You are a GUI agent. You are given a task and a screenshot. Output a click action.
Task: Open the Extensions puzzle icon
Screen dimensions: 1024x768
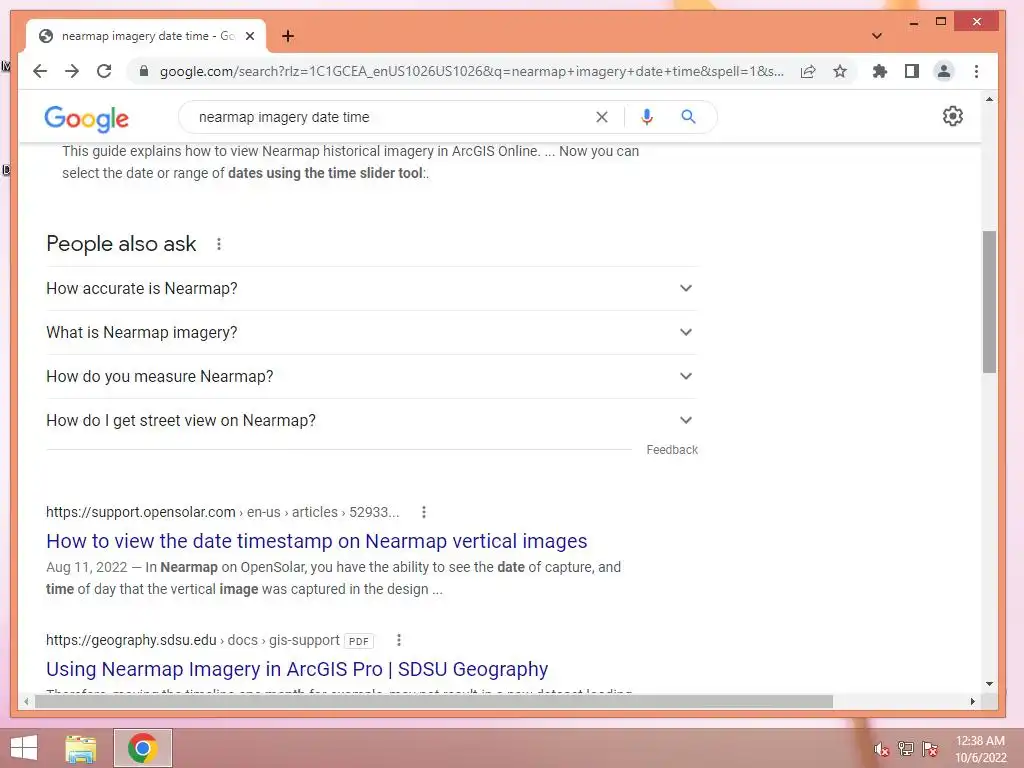click(880, 71)
